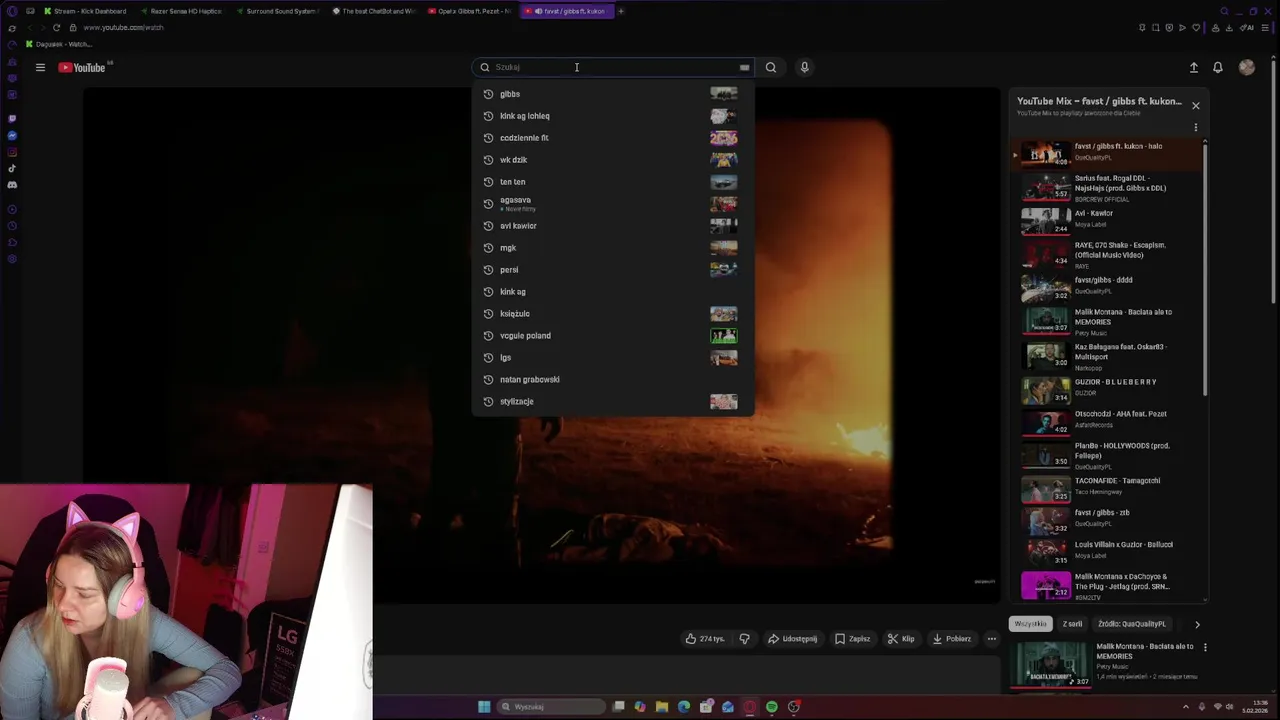Play "Sarius feat. Rogal DDL - NajsHajs" playlist item
This screenshot has width=1280, height=720.
coord(1107,186)
